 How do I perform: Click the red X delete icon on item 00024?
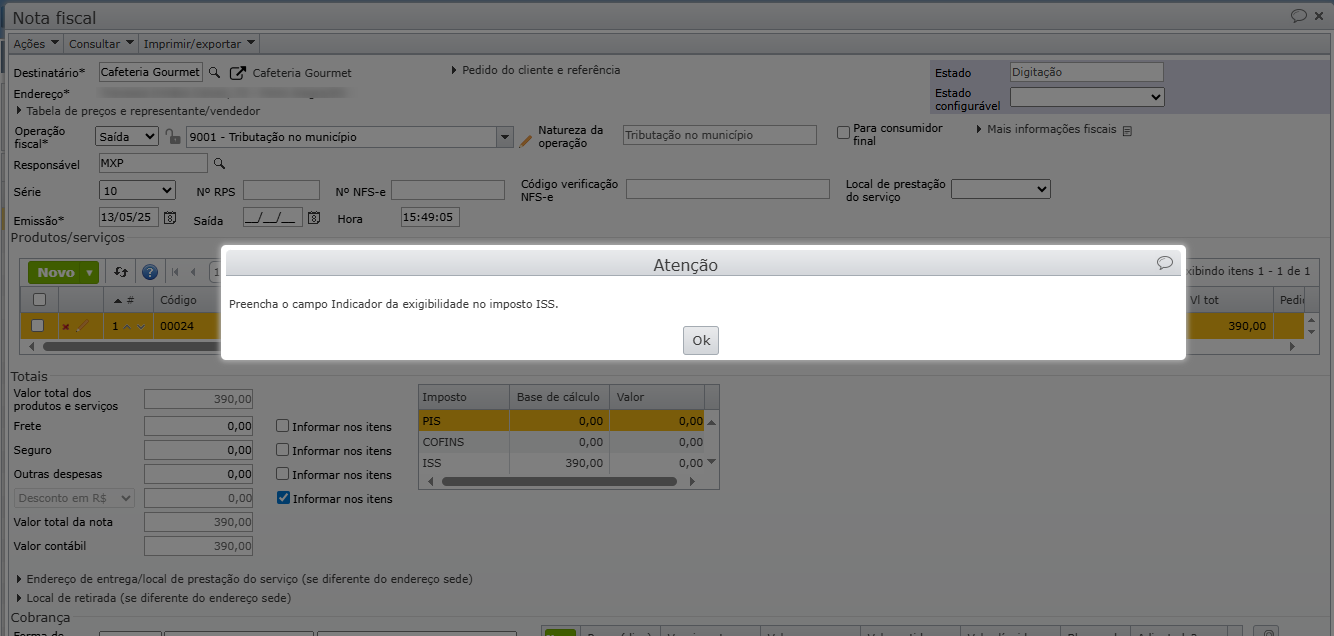pyautogui.click(x=66, y=326)
